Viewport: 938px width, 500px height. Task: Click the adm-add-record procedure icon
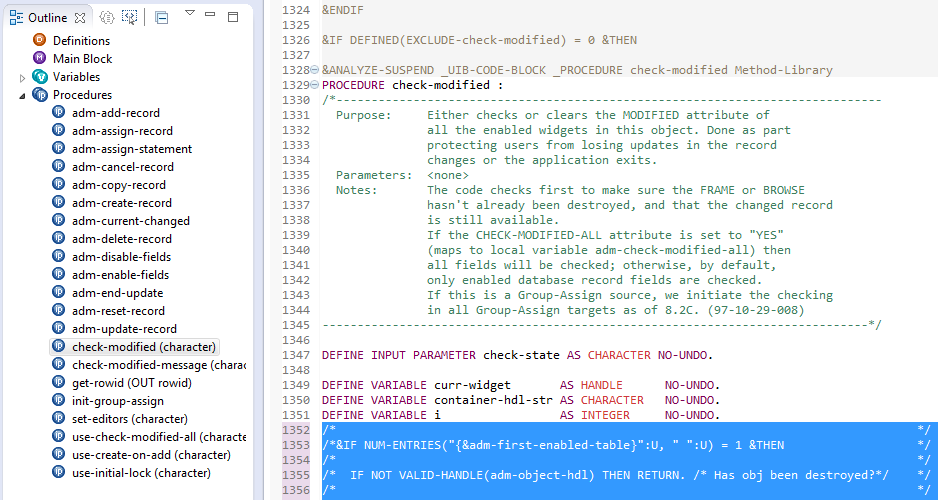tap(59, 112)
